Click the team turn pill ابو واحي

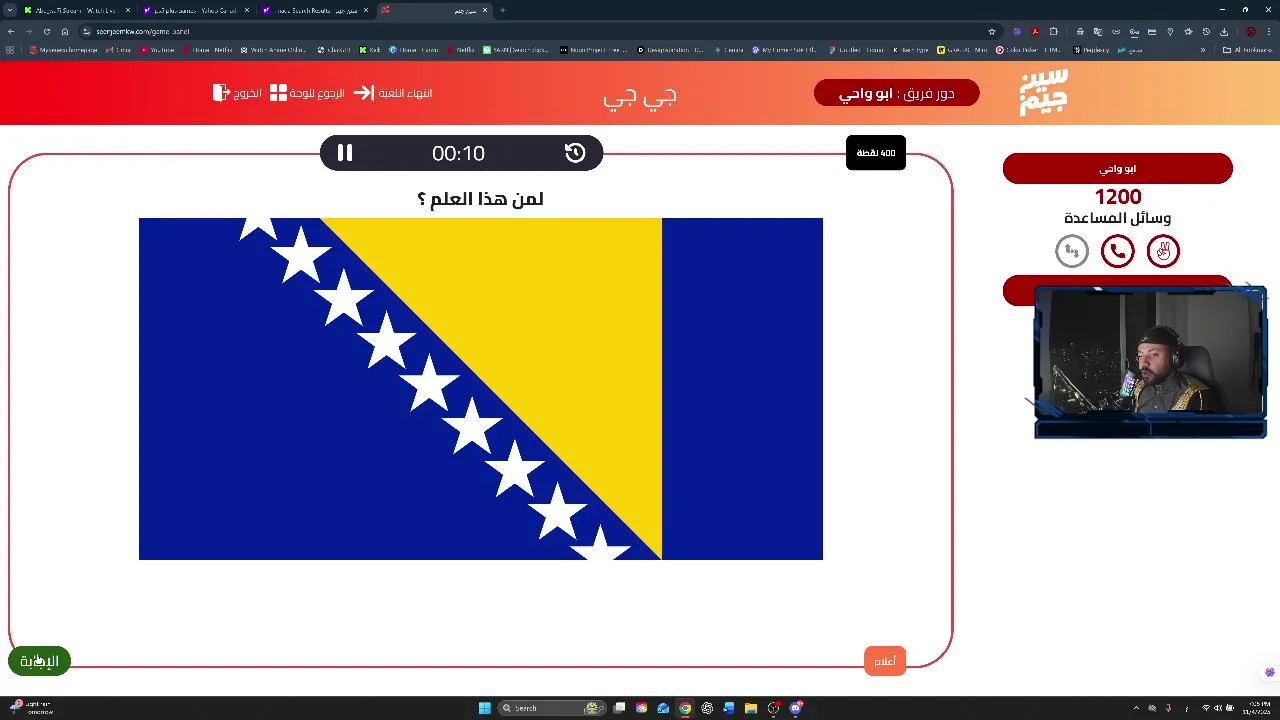click(x=896, y=93)
